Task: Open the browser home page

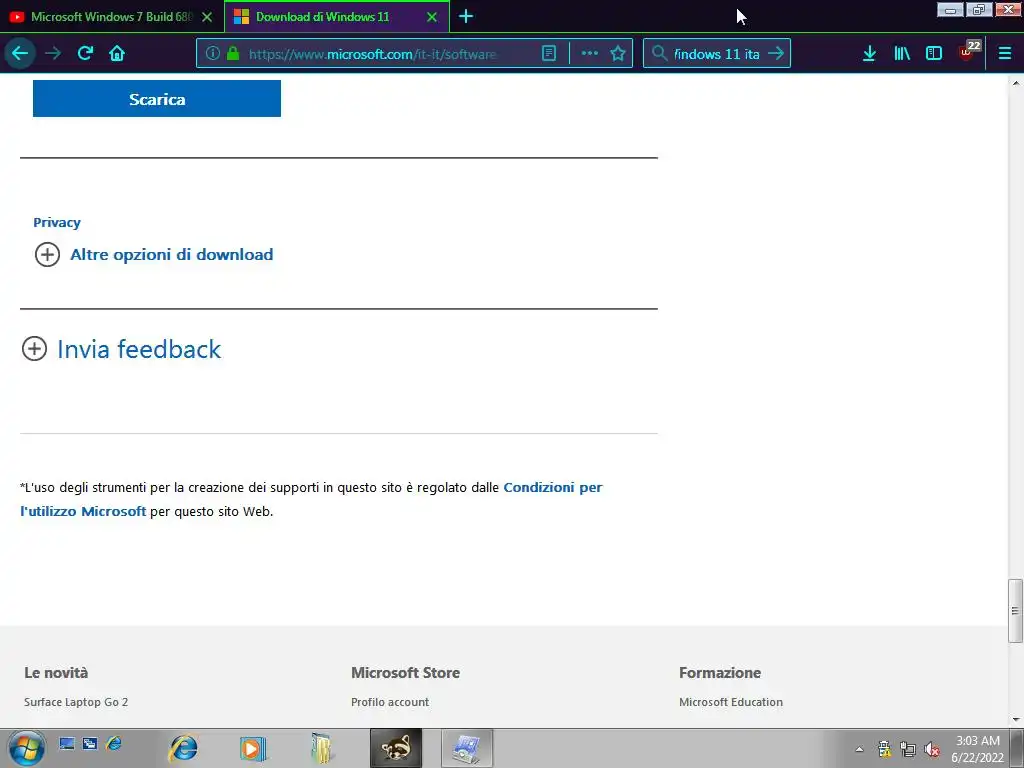Action: [117, 54]
